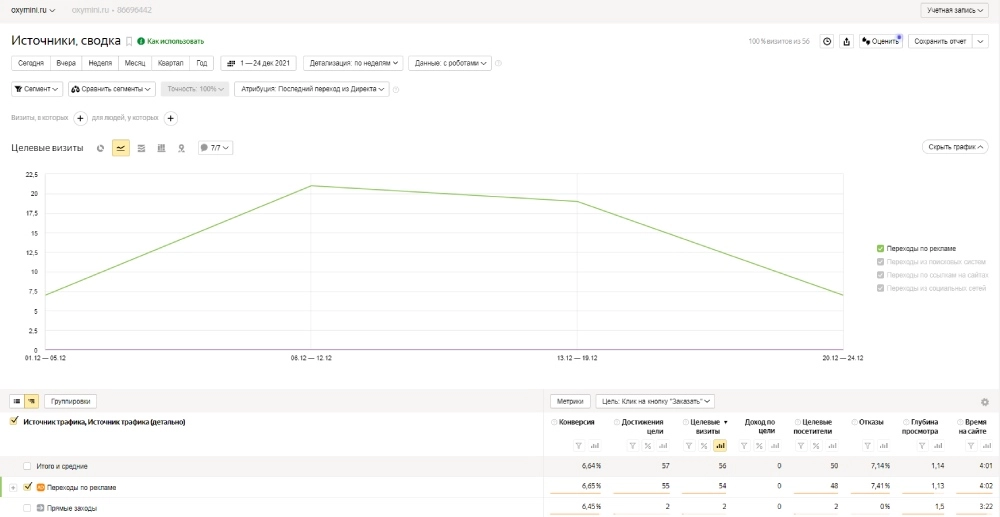Switch chart to map view

coord(181,148)
